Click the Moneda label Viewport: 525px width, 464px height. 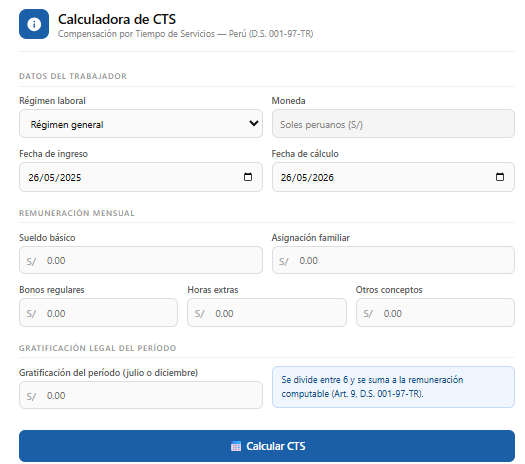(x=288, y=101)
